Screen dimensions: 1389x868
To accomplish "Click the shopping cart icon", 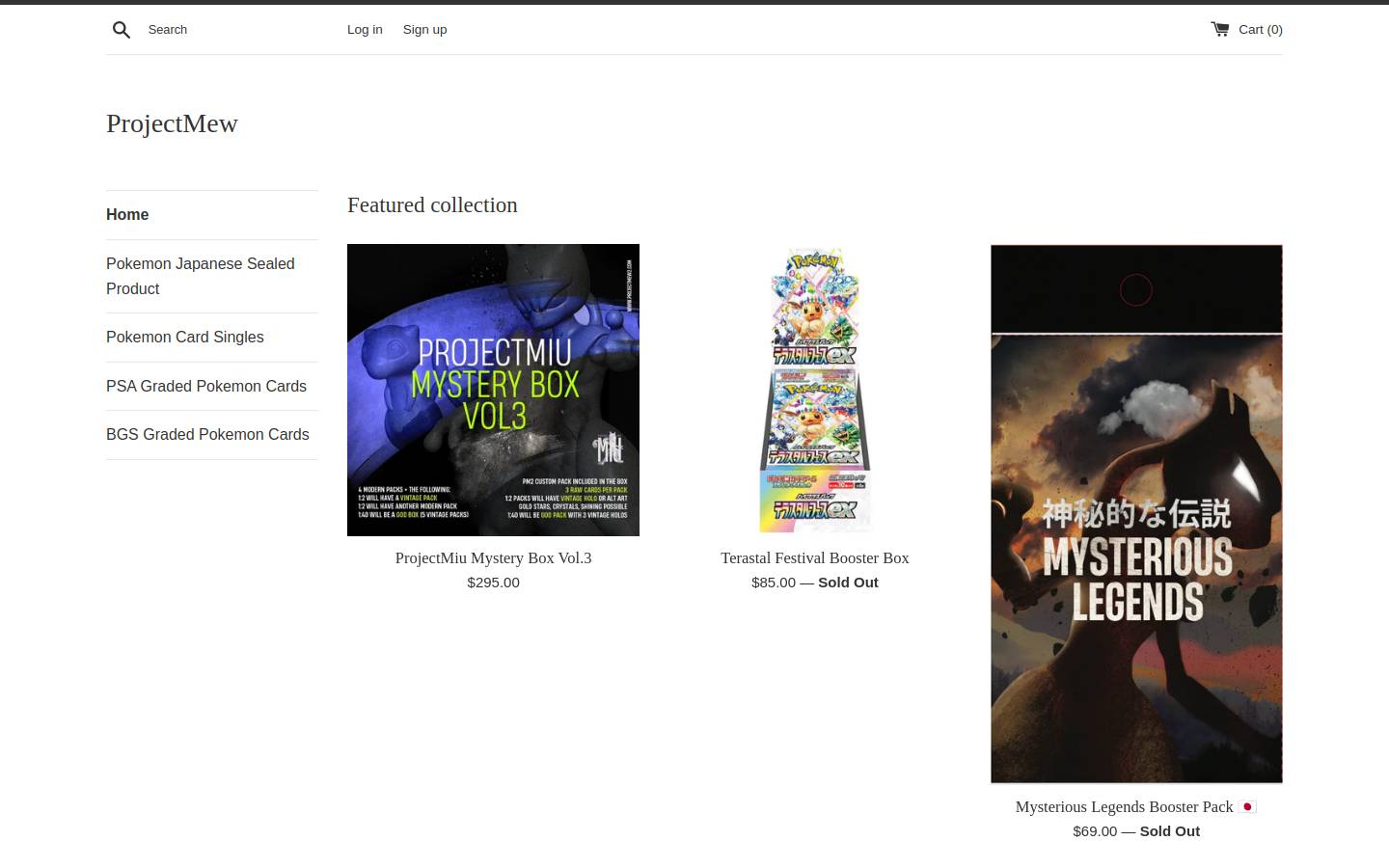I will (x=1220, y=29).
